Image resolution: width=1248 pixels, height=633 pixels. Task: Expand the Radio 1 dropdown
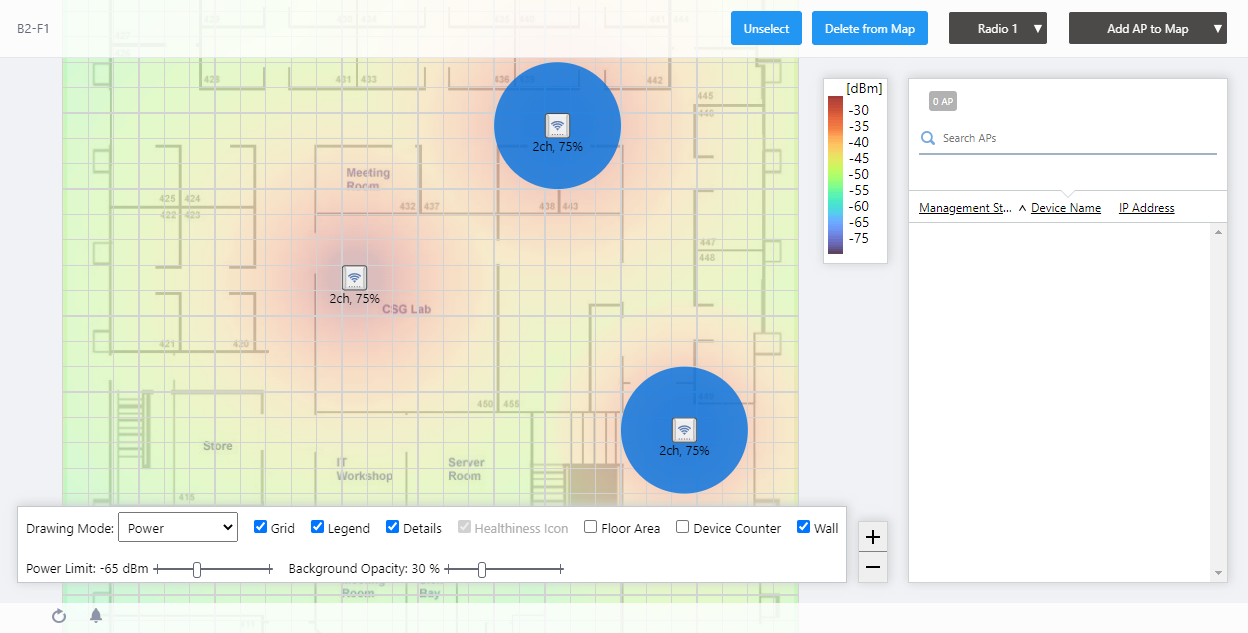pos(998,29)
